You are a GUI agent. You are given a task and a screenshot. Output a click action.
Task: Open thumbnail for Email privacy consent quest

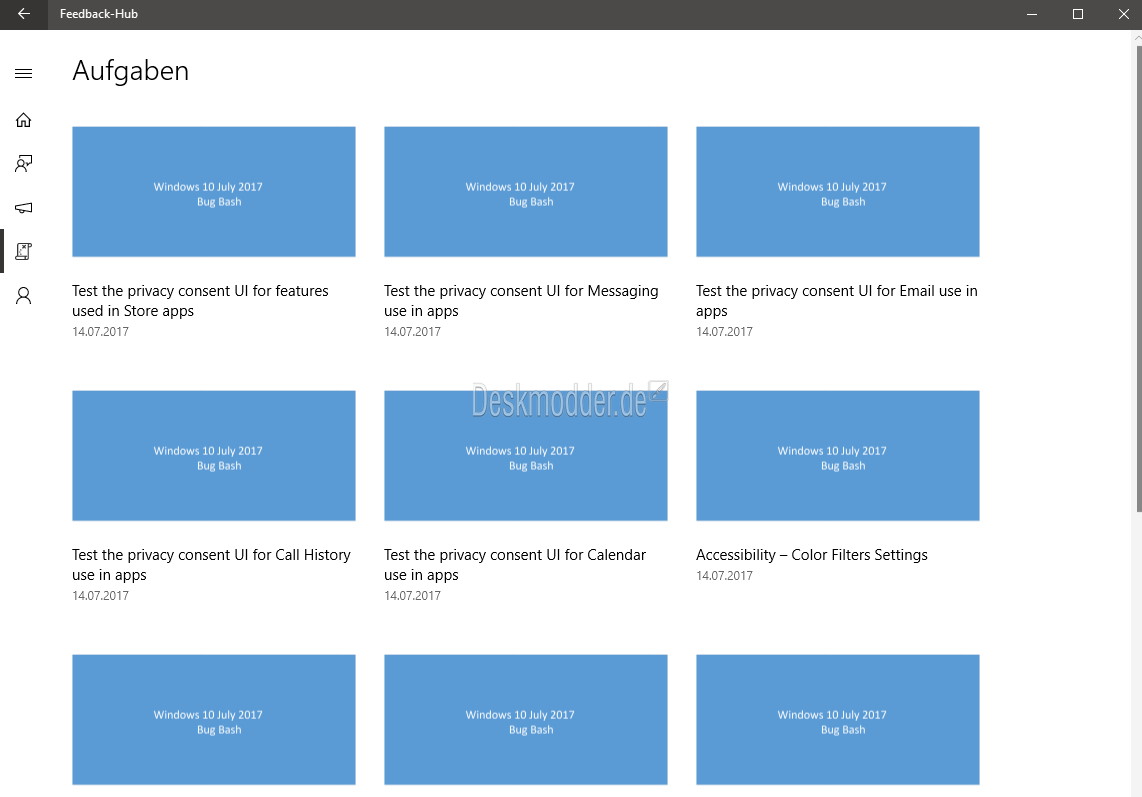(x=838, y=192)
